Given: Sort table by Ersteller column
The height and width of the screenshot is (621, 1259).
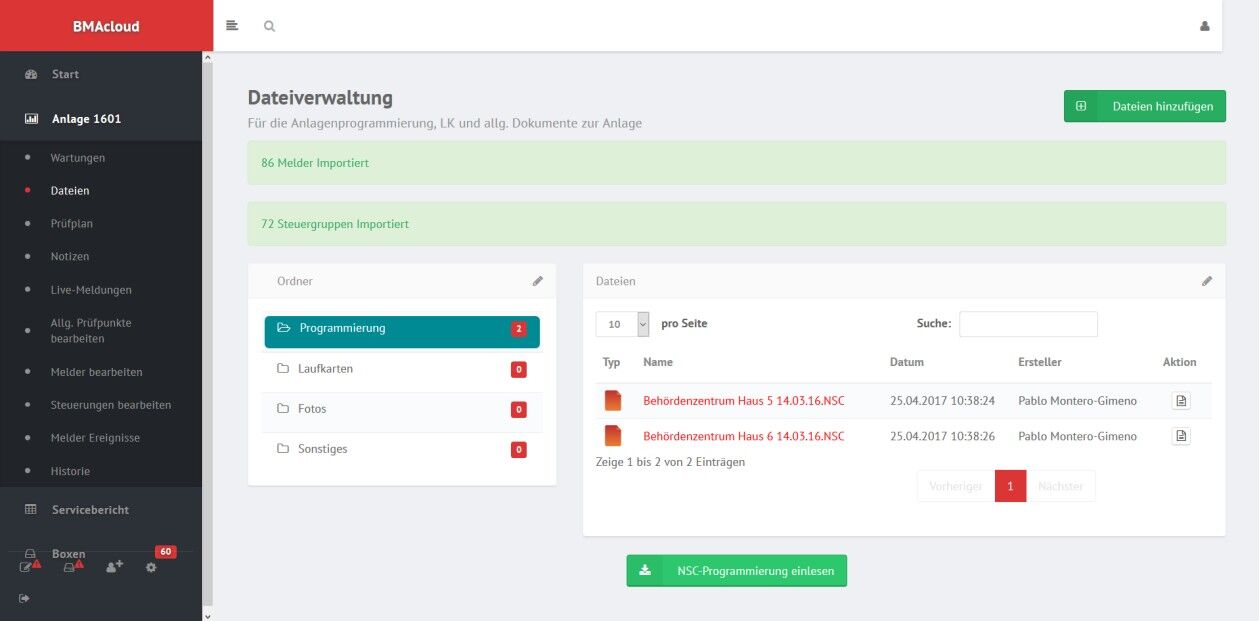Looking at the screenshot, I should [x=1040, y=362].
